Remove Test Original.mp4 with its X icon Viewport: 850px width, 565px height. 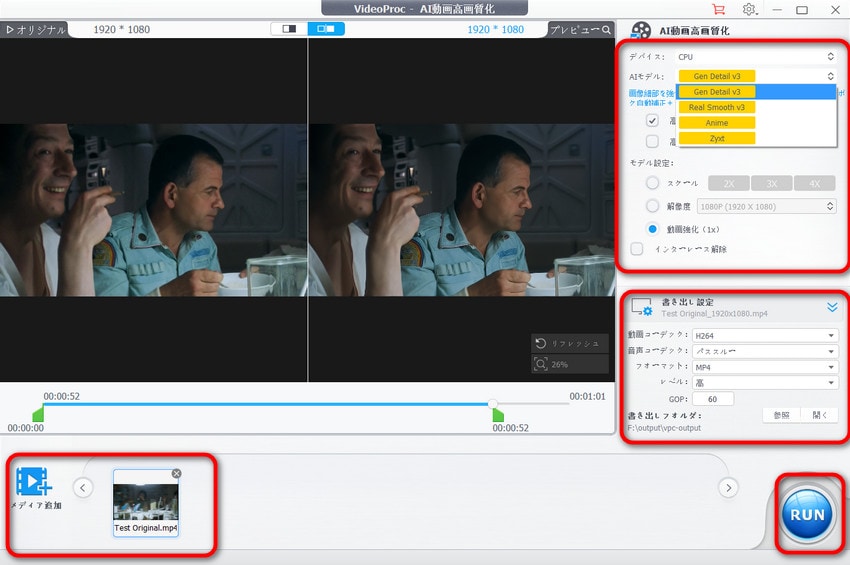coord(176,473)
